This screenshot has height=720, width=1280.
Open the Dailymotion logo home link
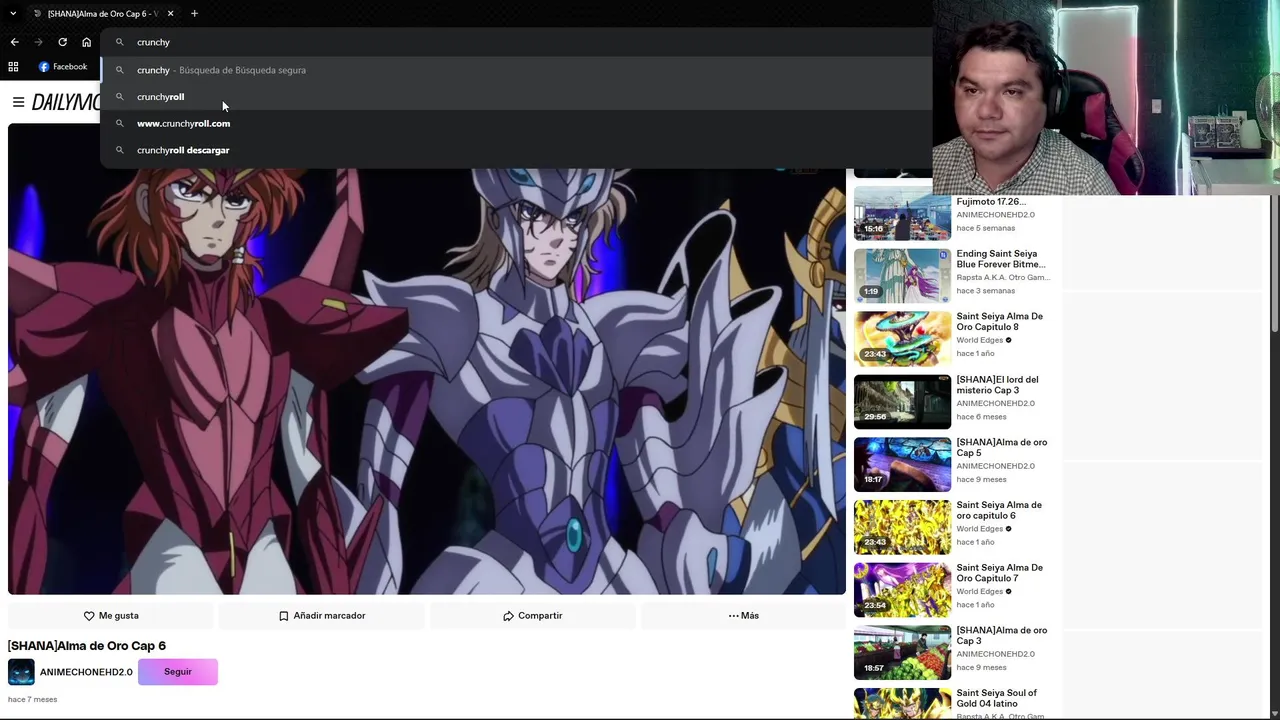point(66,102)
